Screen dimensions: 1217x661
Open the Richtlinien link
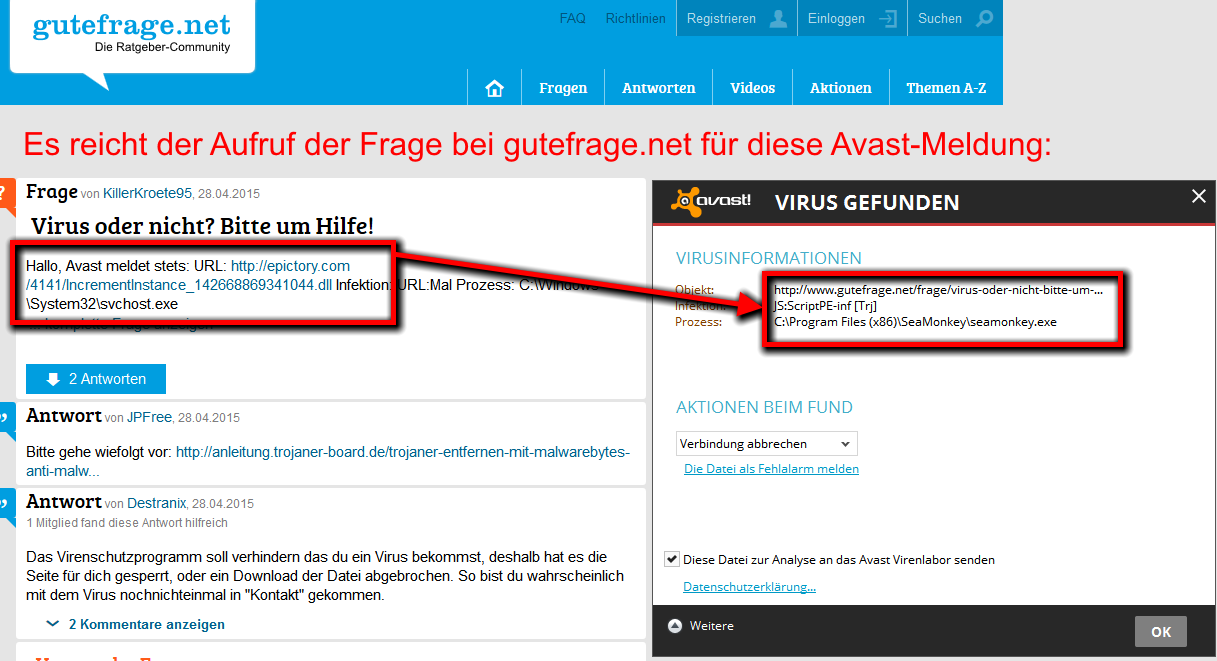click(x=635, y=18)
